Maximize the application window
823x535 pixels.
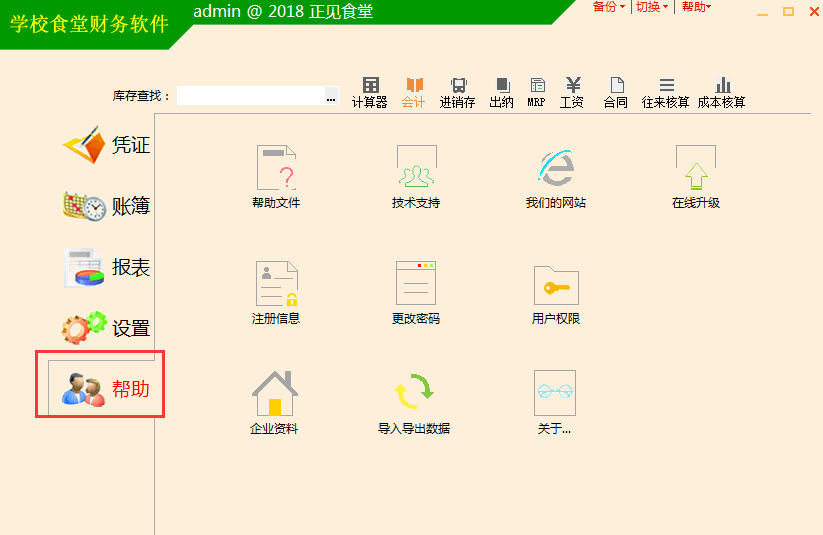tap(788, 12)
